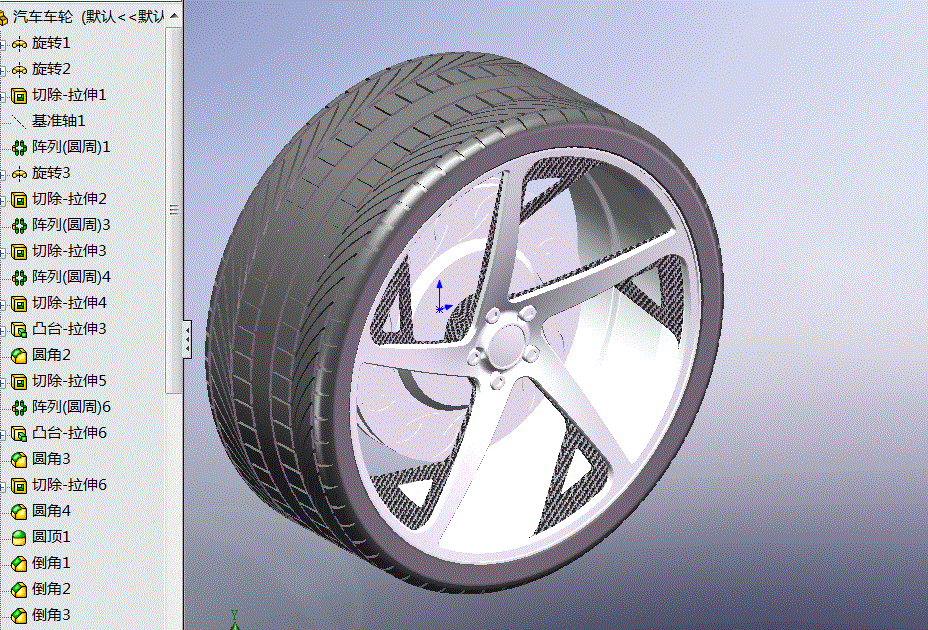The width and height of the screenshot is (928, 630).
Task: Click the 阵列(圆周)1 circular pattern icon
Action: pyautogui.click(x=22, y=147)
